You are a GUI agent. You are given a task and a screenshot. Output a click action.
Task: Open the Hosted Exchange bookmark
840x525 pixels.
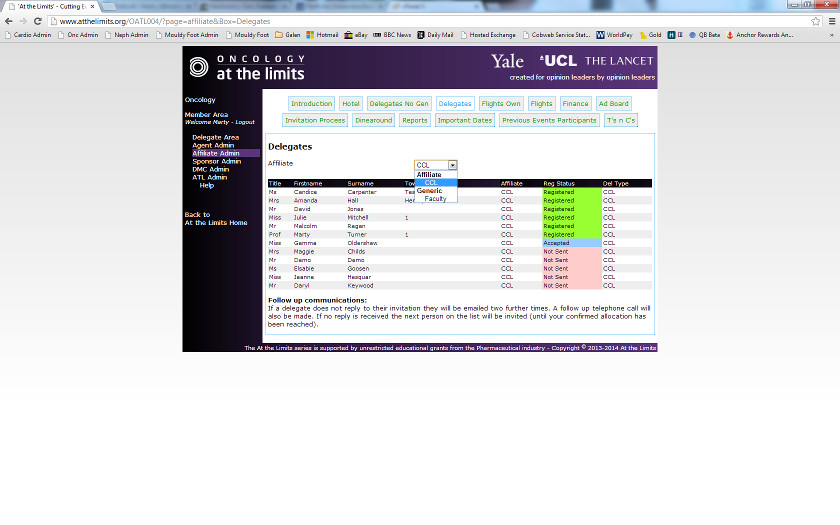coord(488,35)
